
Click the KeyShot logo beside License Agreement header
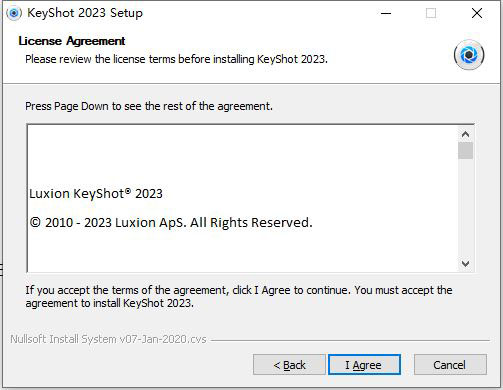click(x=469, y=55)
